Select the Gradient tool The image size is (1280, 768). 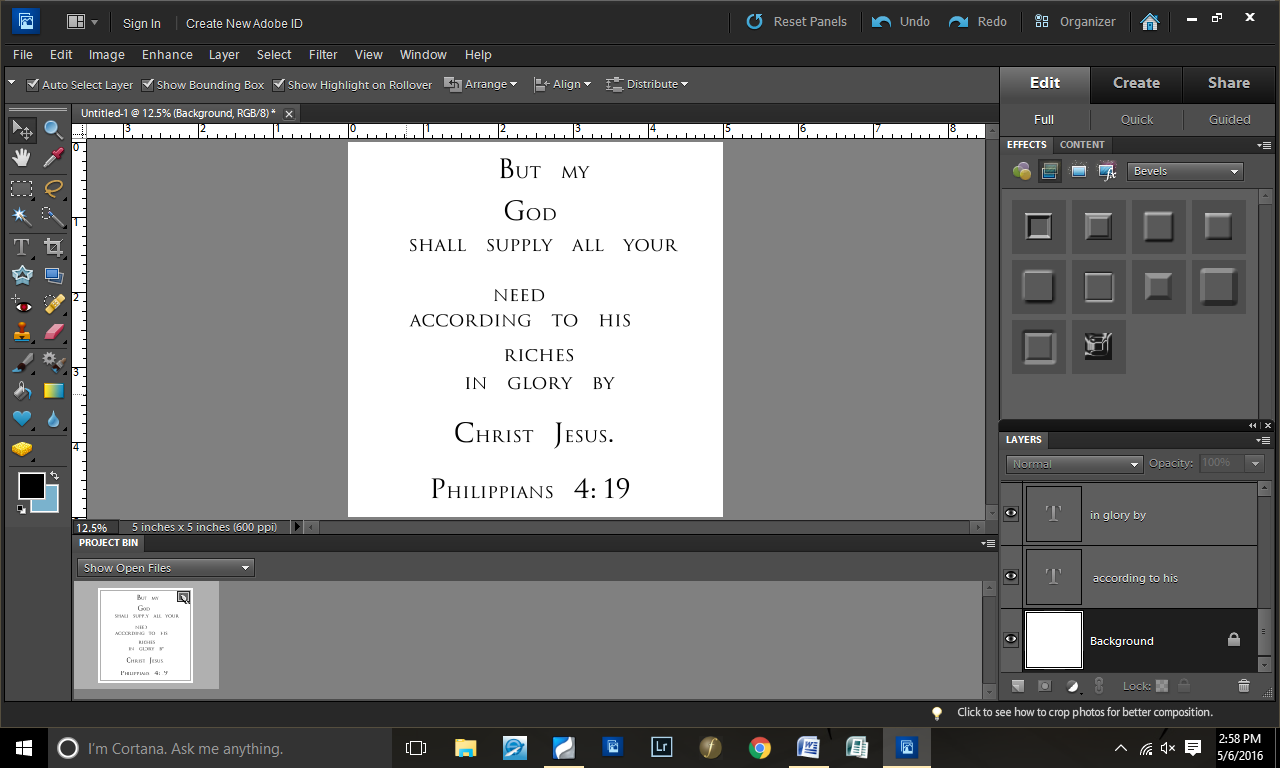click(54, 390)
